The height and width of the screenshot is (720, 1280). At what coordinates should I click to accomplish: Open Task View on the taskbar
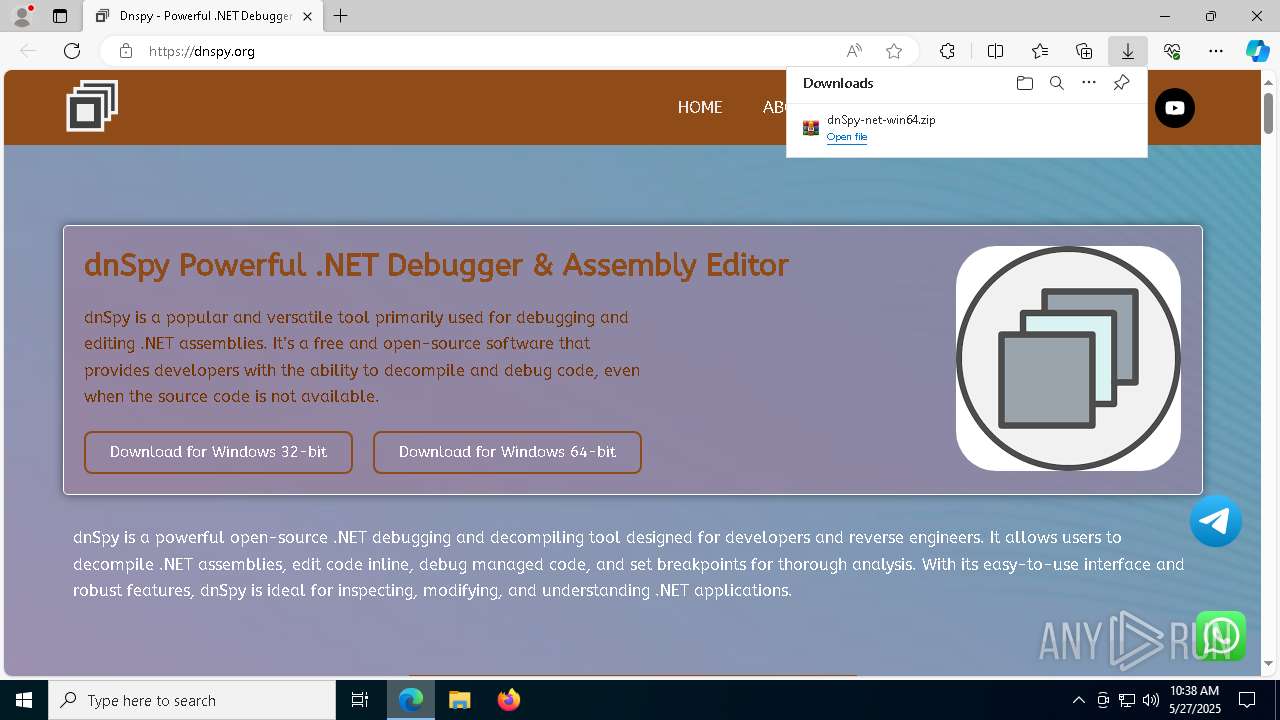(x=360, y=700)
